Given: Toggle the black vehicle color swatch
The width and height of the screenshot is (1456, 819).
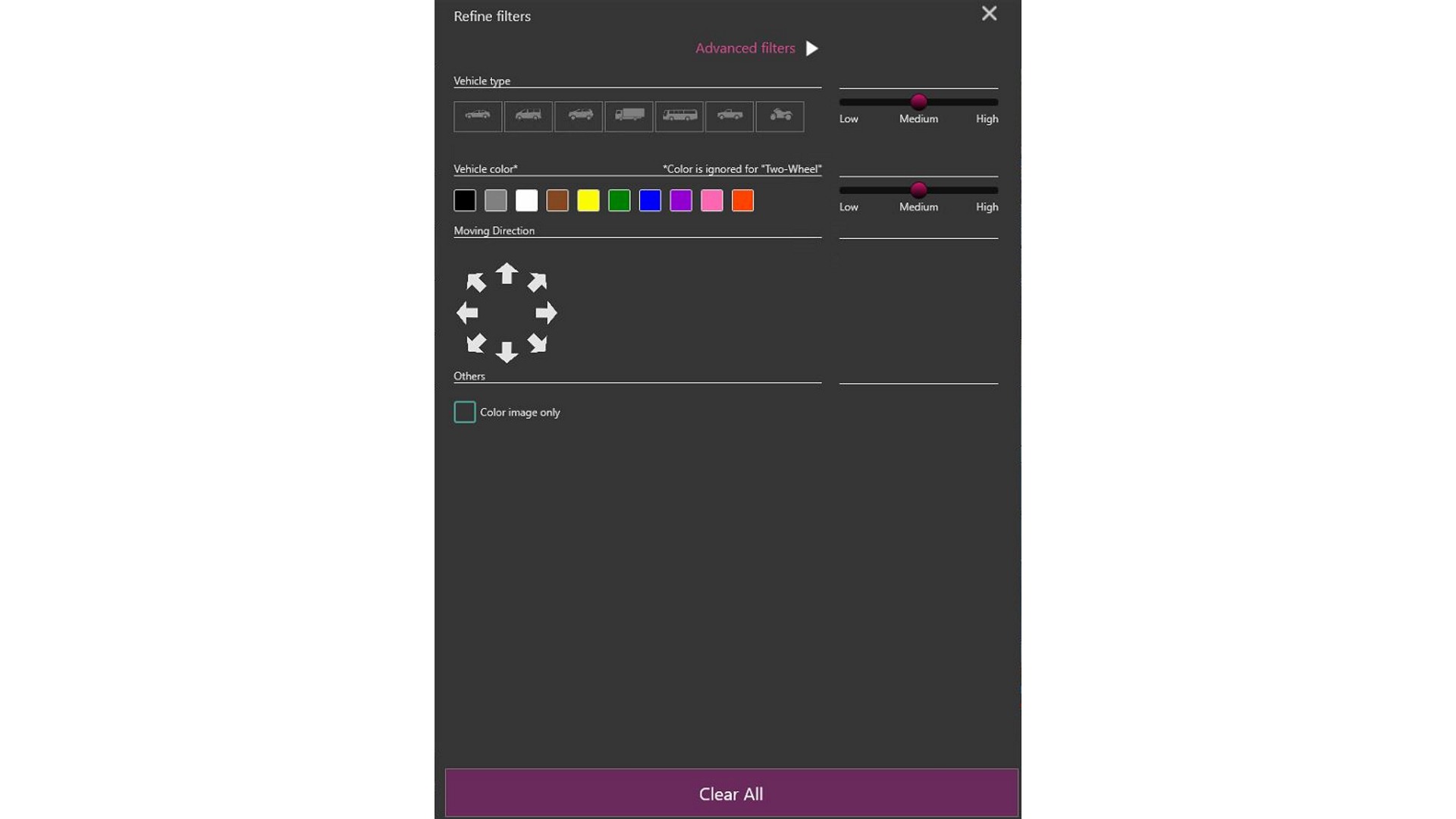Looking at the screenshot, I should [464, 199].
